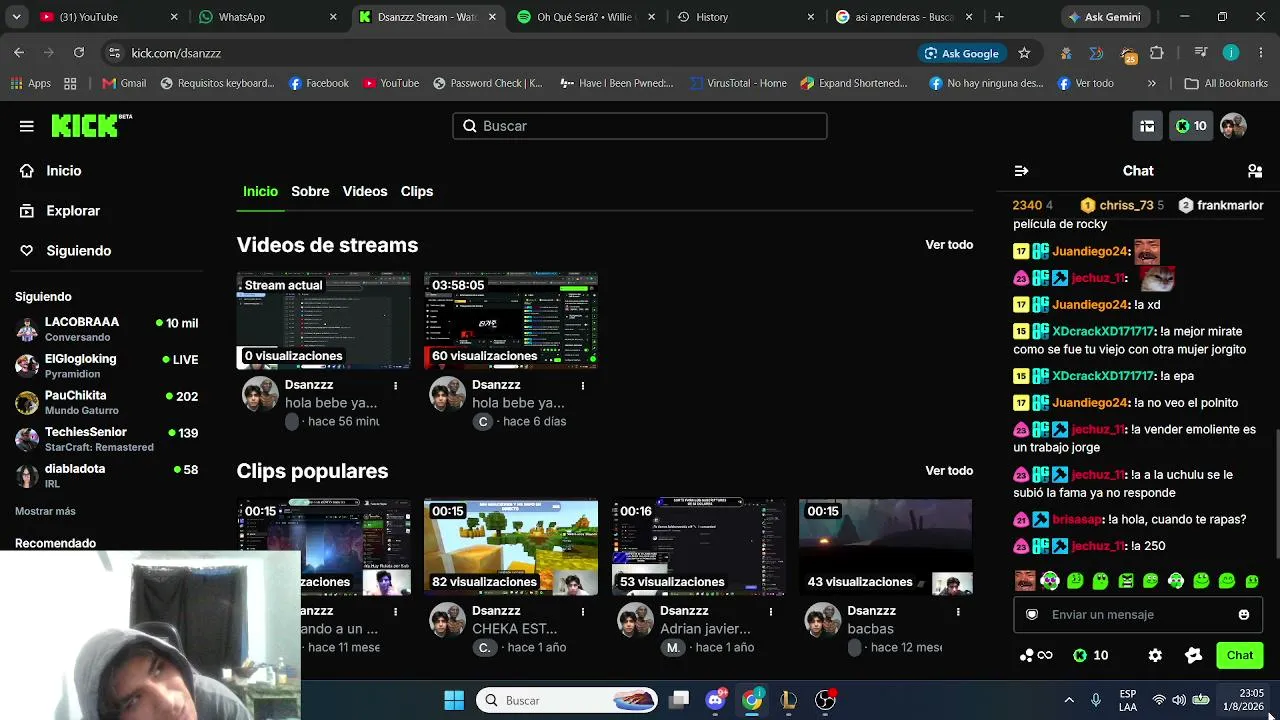This screenshot has height=720, width=1280.
Task: Open Chrome media controls icon
Action: pyautogui.click(x=1201, y=53)
